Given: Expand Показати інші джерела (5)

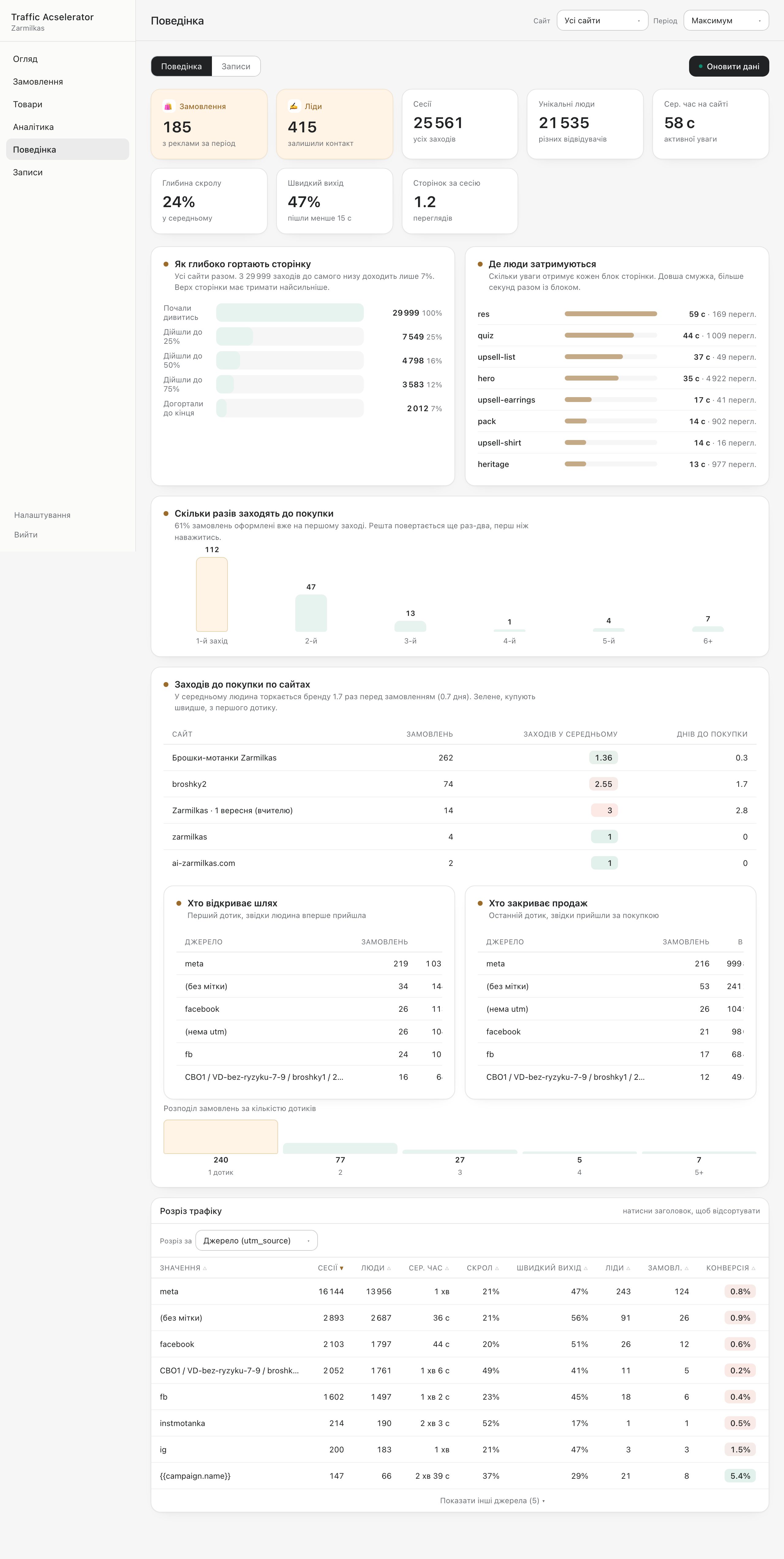Looking at the screenshot, I should tap(492, 1501).
